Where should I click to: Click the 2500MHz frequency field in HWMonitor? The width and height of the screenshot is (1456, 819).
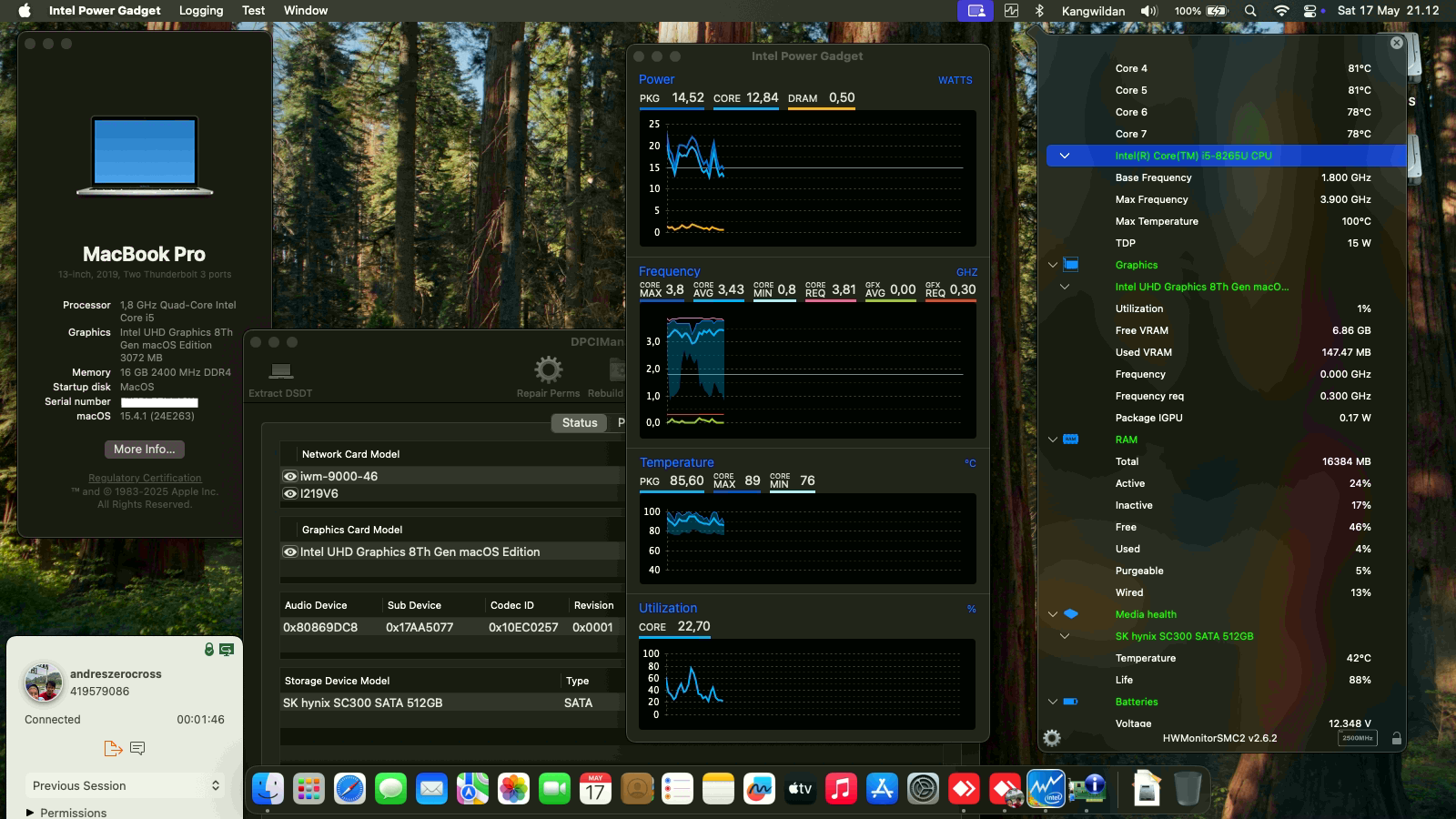[1359, 739]
